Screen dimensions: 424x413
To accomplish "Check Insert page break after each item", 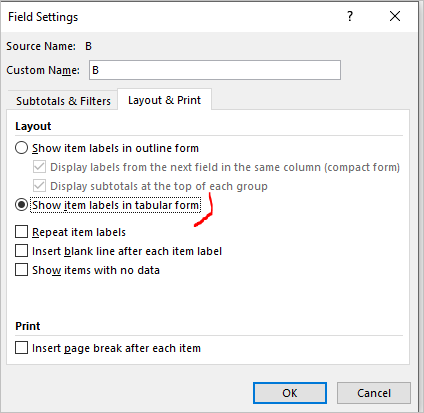I will tap(21, 348).
